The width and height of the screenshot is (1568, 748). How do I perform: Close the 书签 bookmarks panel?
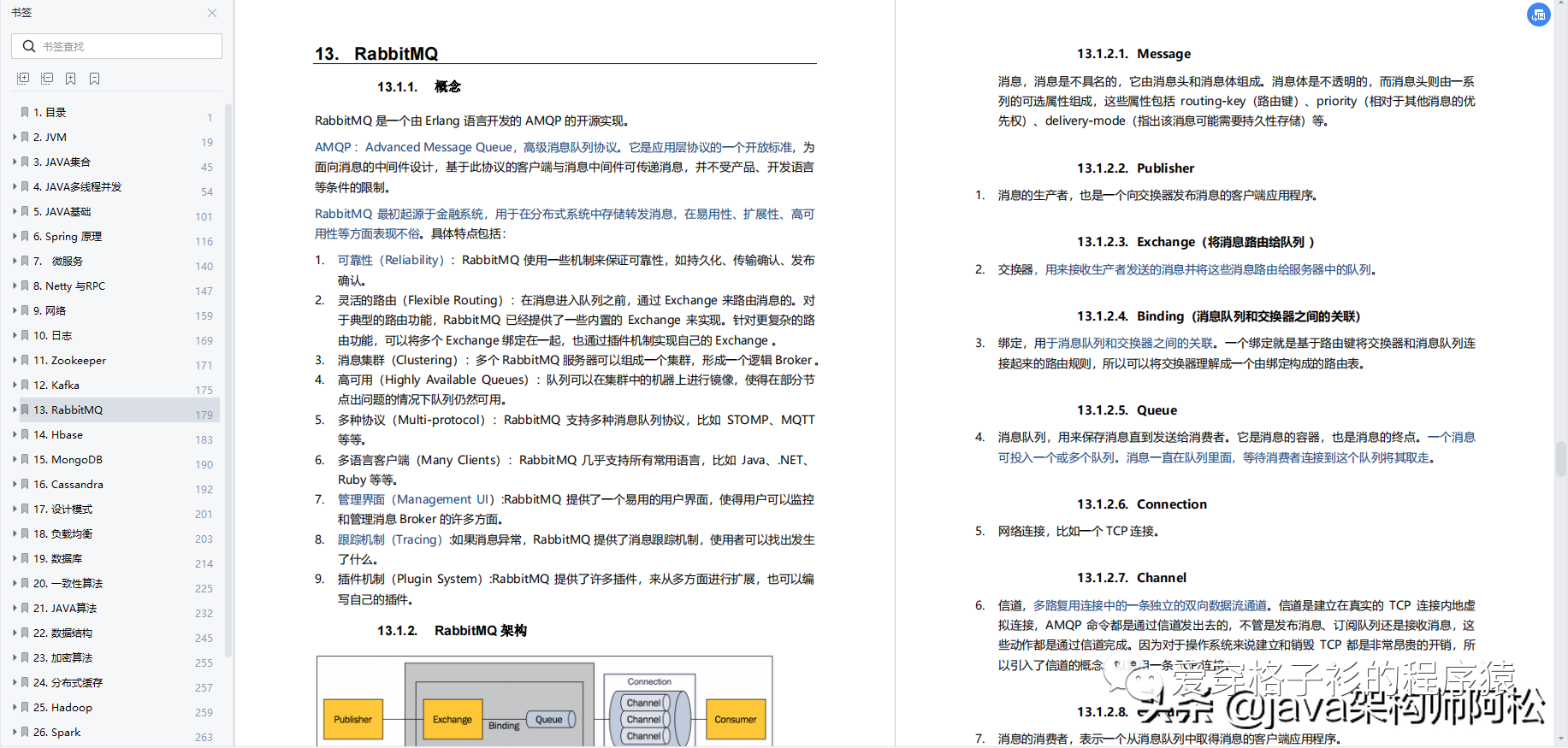point(212,13)
